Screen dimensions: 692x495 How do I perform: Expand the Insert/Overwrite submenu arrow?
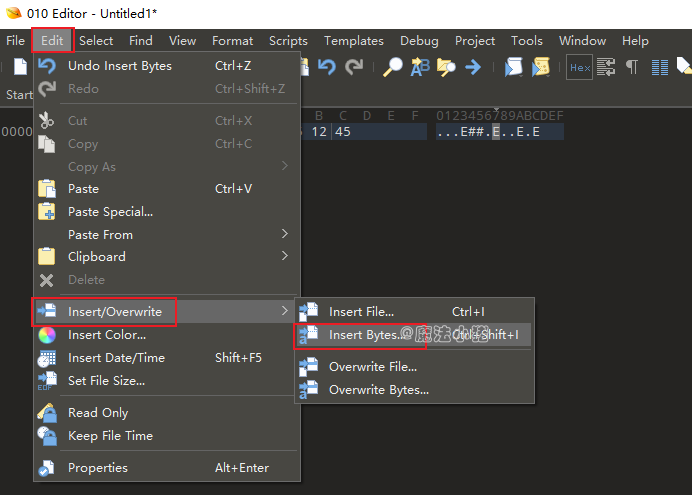tap(285, 311)
